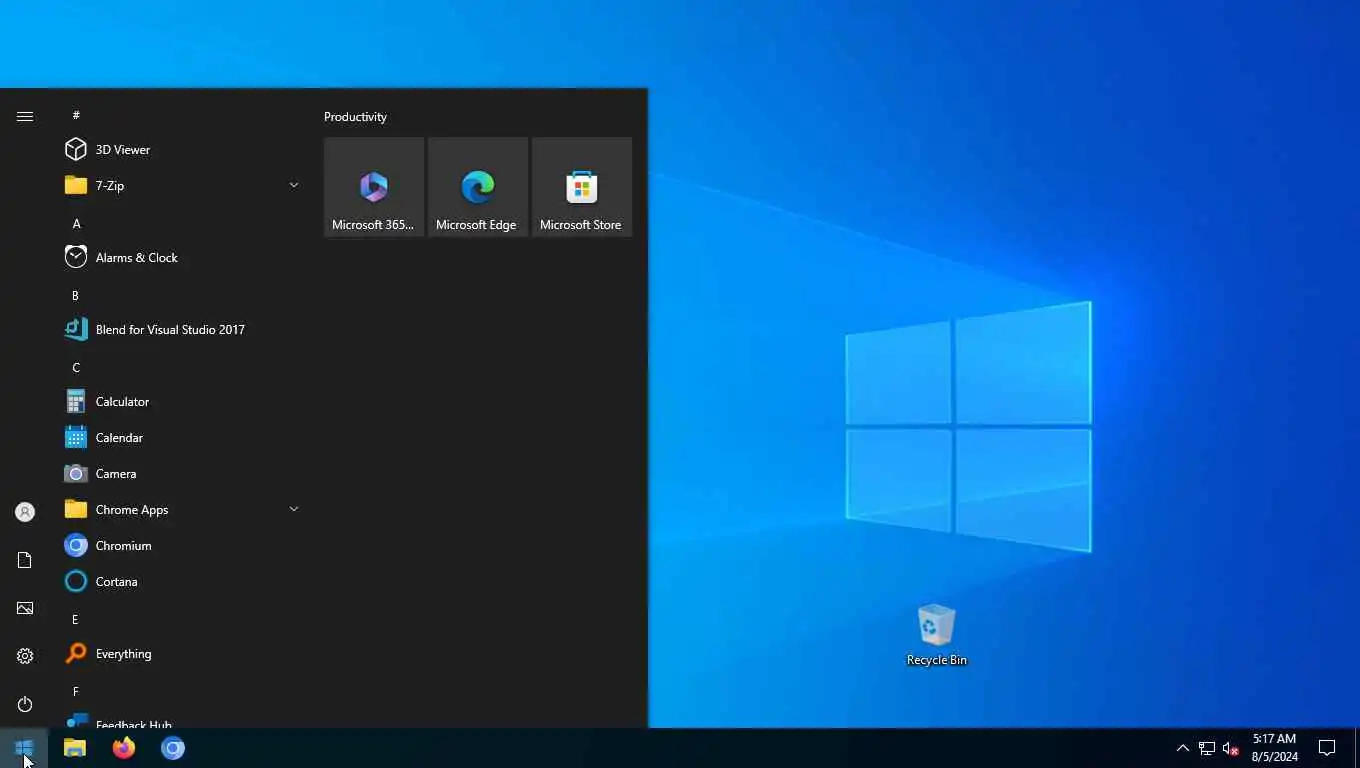Click the Power button in Start
This screenshot has height=768, width=1360.
tap(25, 704)
